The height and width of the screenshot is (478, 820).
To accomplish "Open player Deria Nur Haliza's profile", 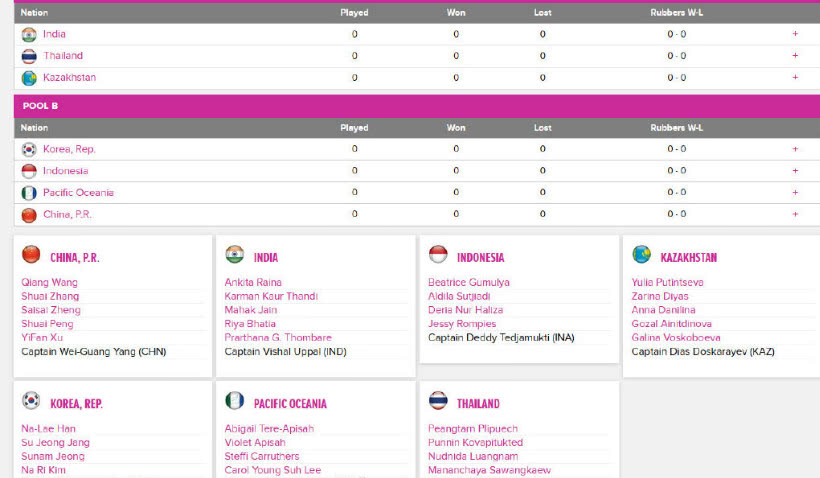I will point(465,310).
